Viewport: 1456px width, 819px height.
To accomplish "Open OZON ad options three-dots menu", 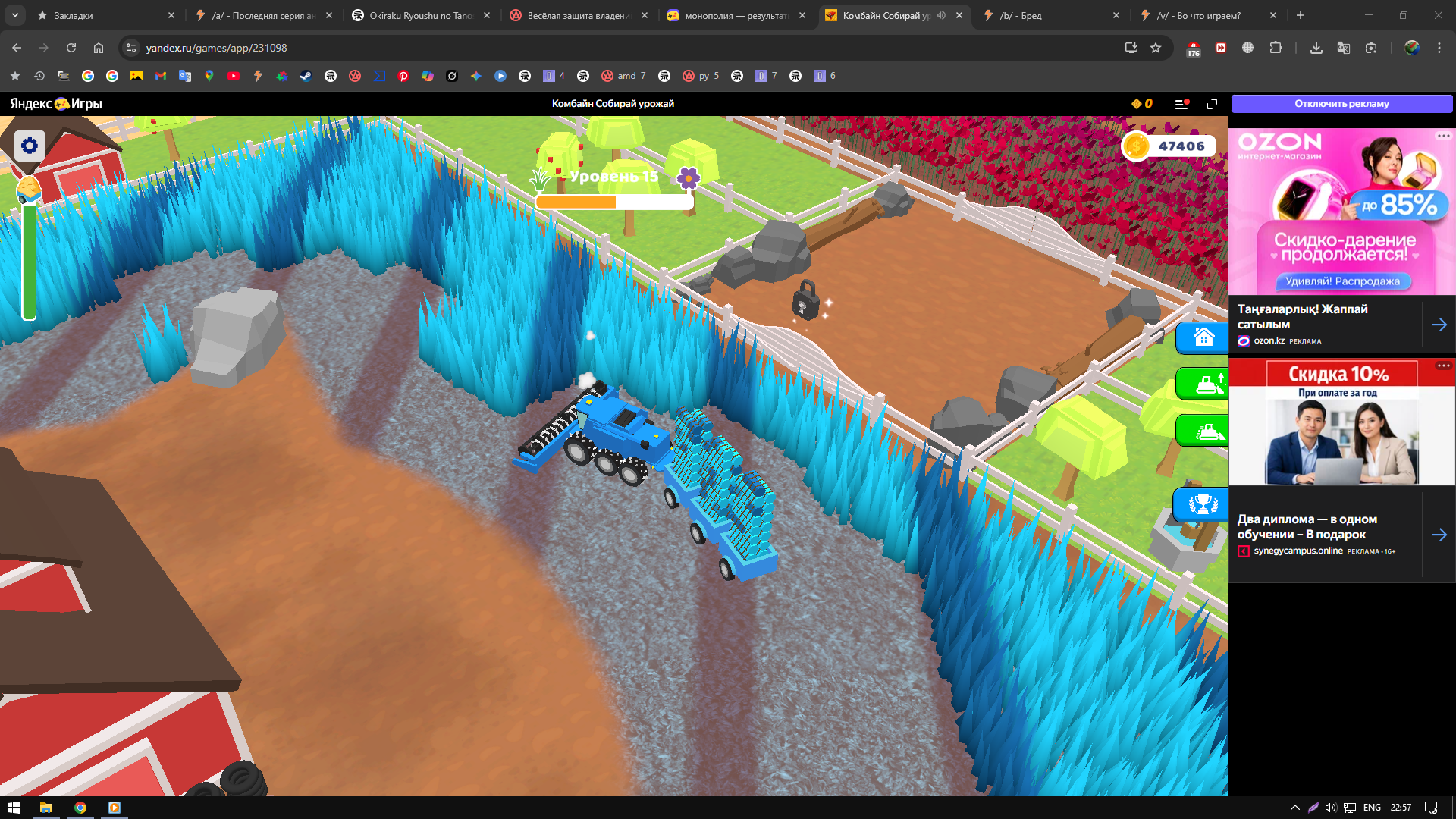I will (1443, 136).
